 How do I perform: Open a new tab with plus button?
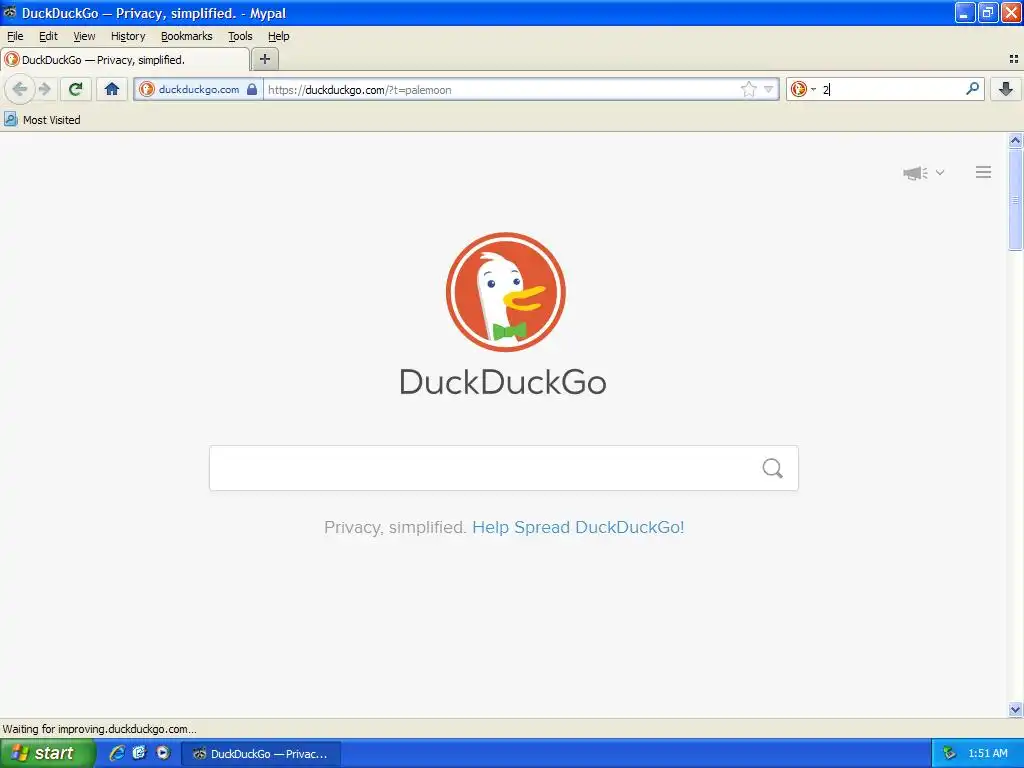coord(264,59)
